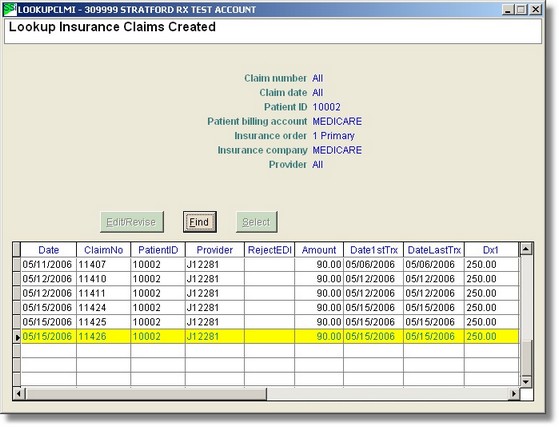Minimize the LOOKUPCLMI window
This screenshot has height=427, width=559.
coord(508,10)
